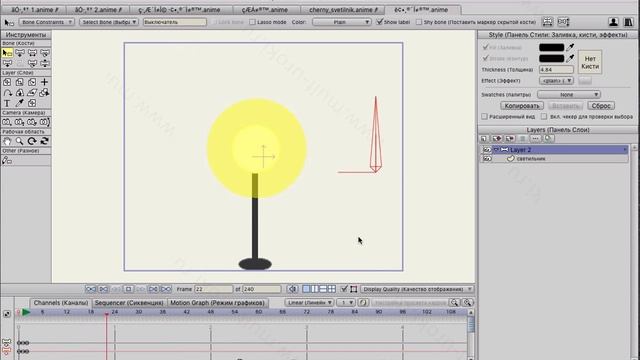Click the audio mute speaker icon
This screenshot has height=360, width=640.
click(x=293, y=289)
